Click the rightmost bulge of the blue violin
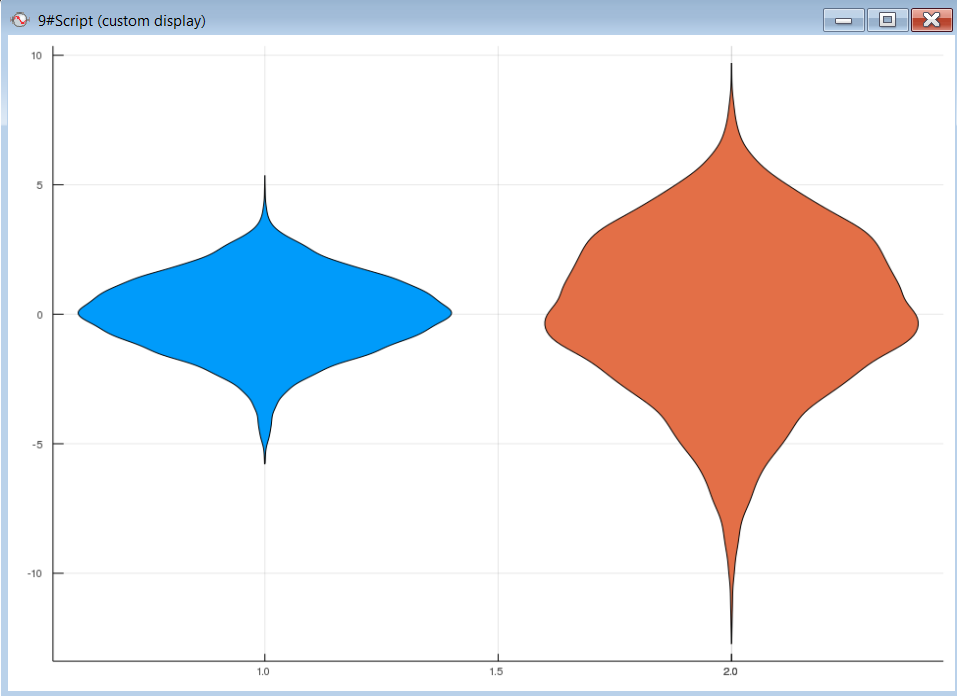 tap(447, 313)
